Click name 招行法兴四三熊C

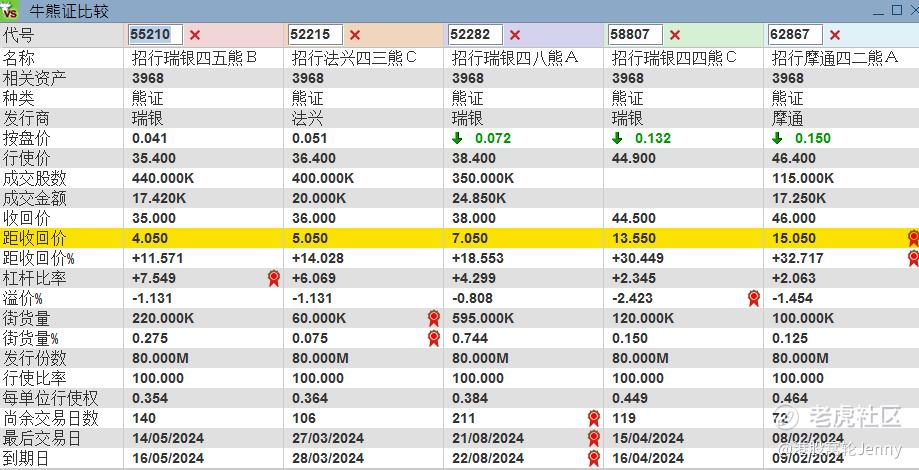(x=355, y=58)
